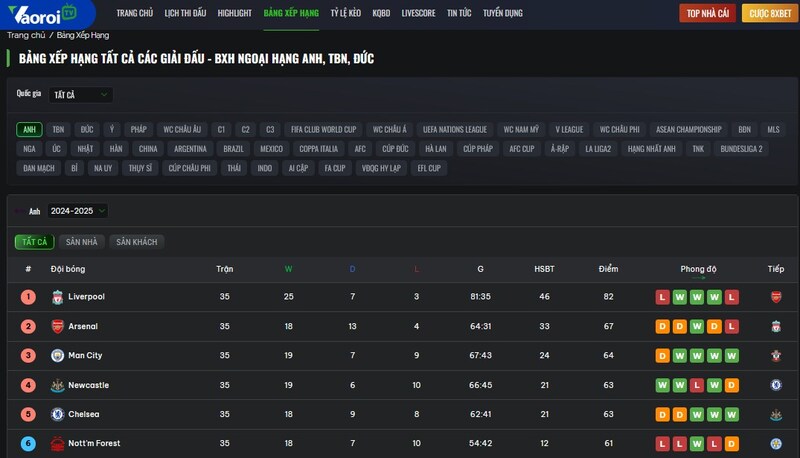Click Nott'm Forest club crest icon
800x458 pixels.
click(x=58, y=443)
